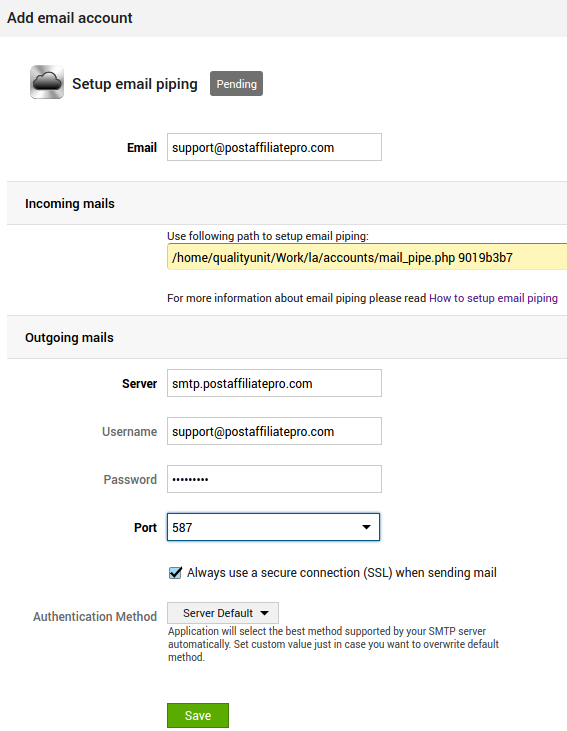
Task: Click the Username input field
Action: [x=274, y=431]
